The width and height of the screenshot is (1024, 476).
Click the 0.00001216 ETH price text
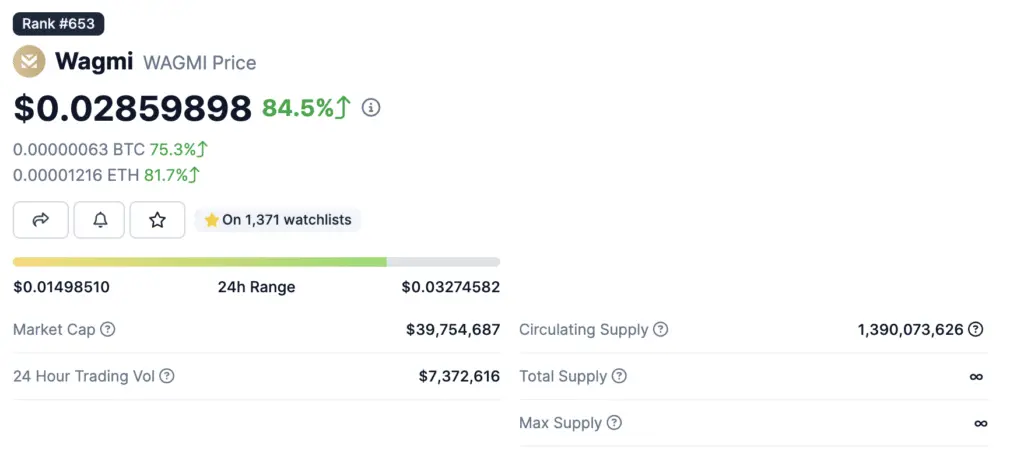point(76,175)
